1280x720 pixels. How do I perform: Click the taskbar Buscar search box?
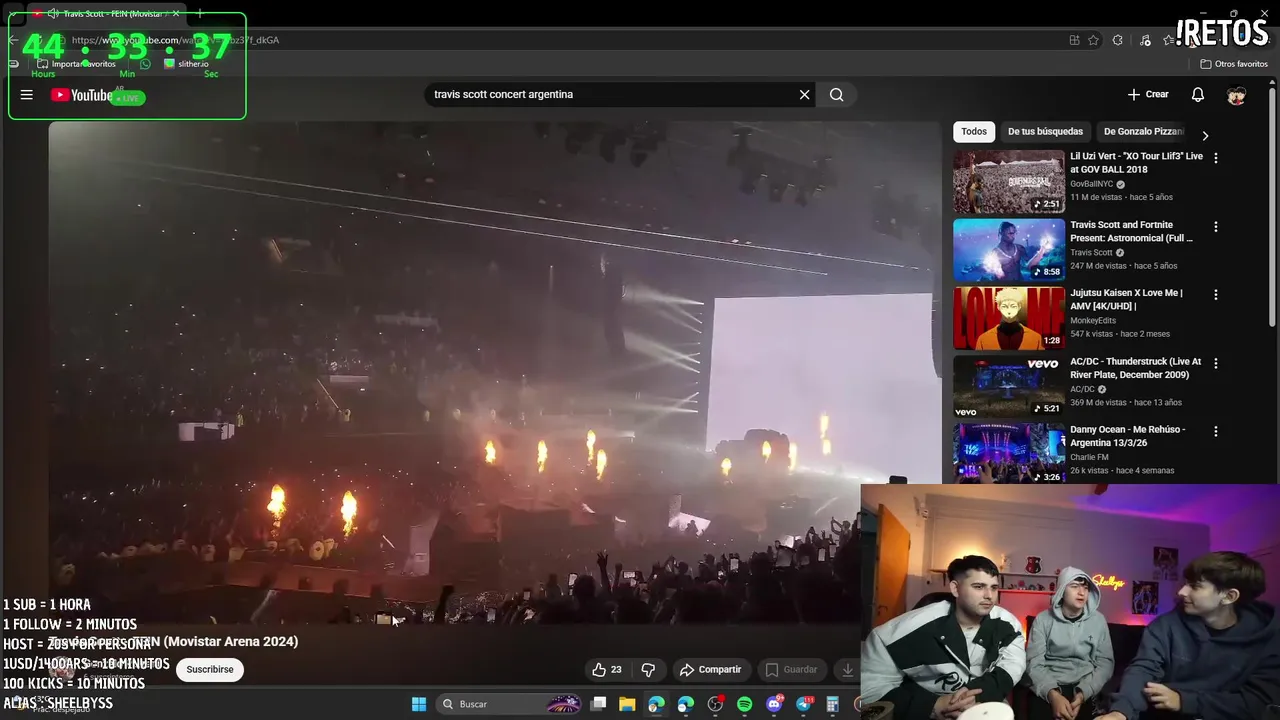pyautogui.click(x=510, y=704)
